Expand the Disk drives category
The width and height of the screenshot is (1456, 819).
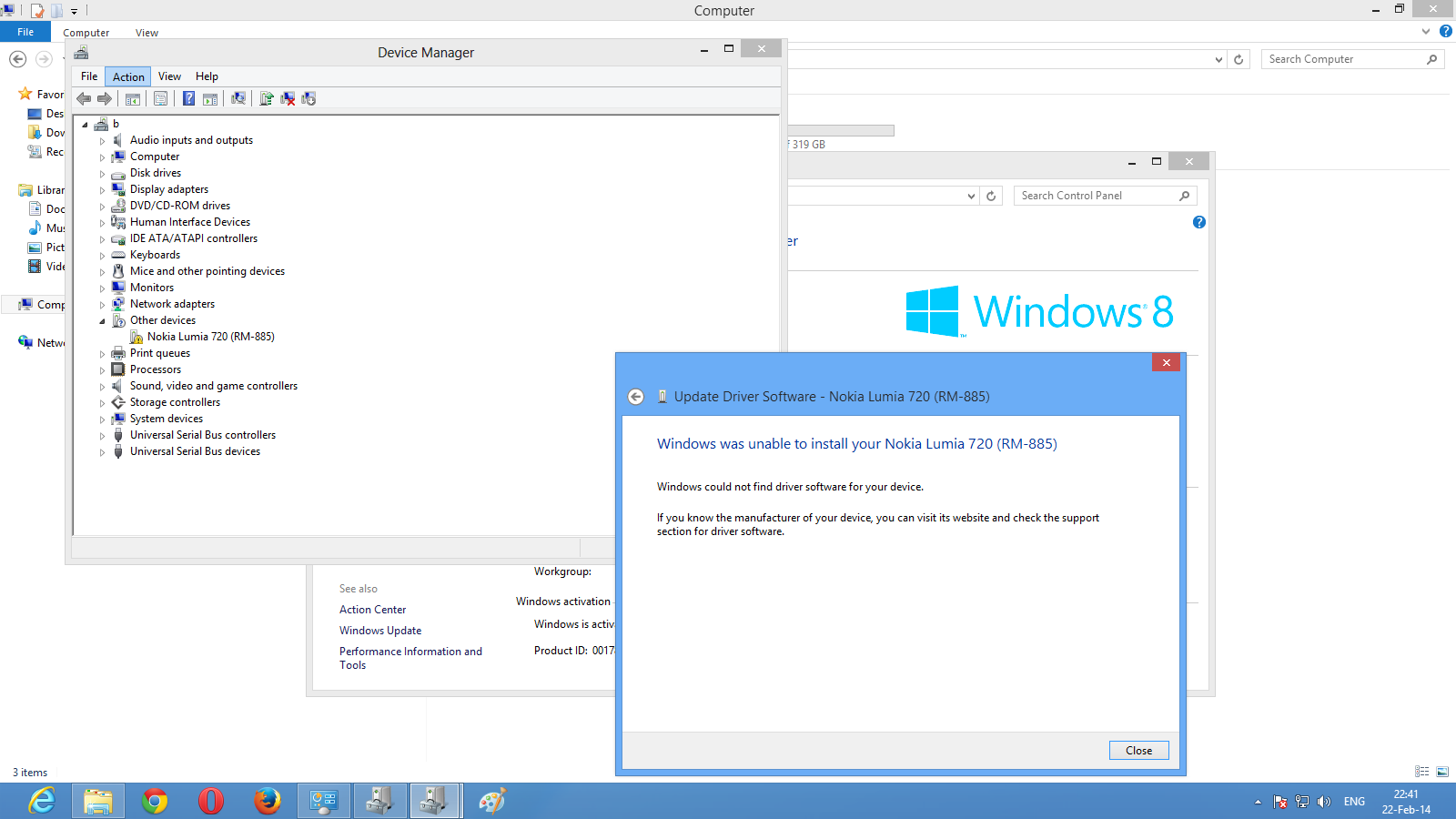[103, 174]
